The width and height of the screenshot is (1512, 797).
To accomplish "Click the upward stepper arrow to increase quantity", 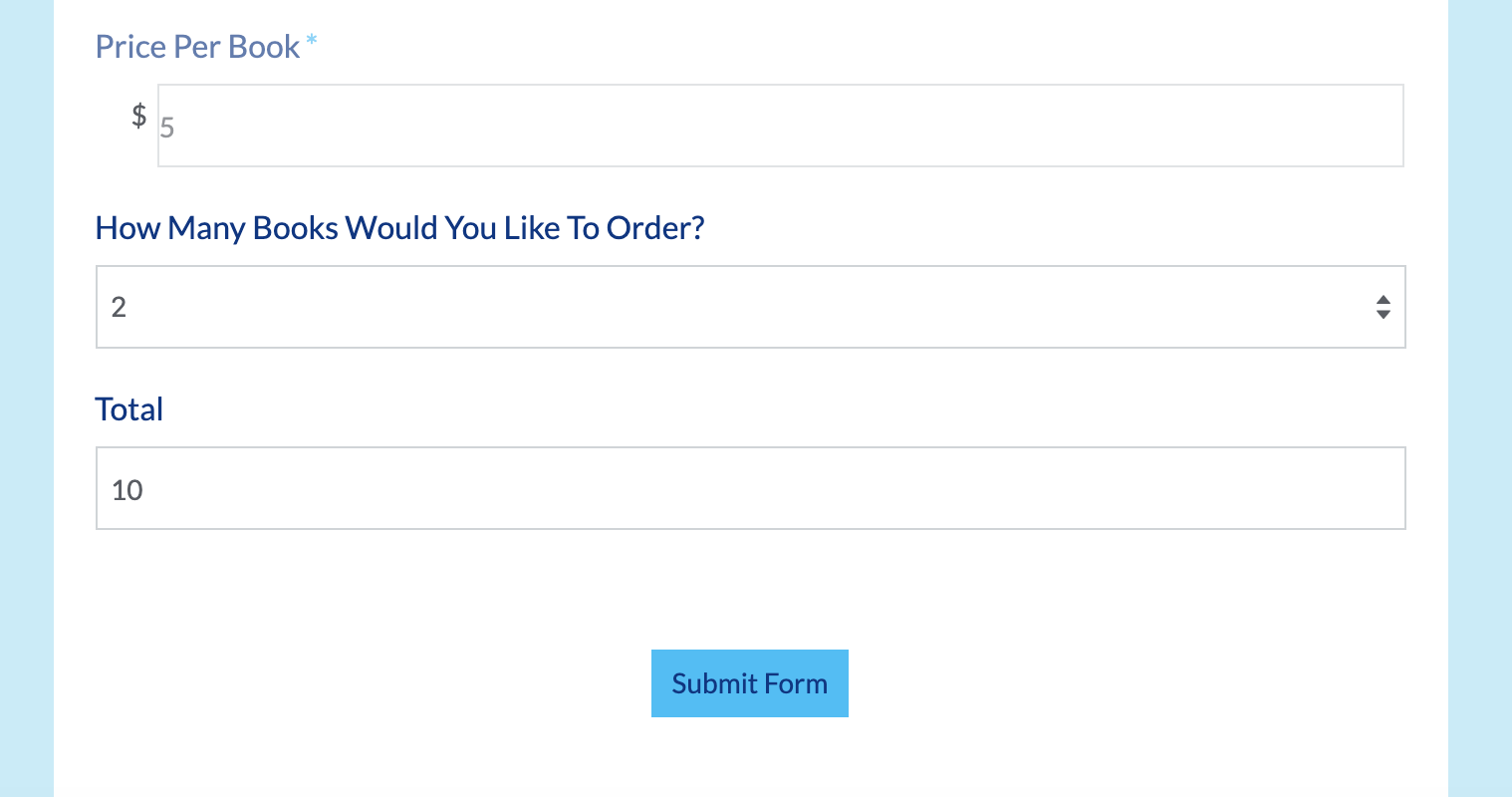I will [1384, 300].
